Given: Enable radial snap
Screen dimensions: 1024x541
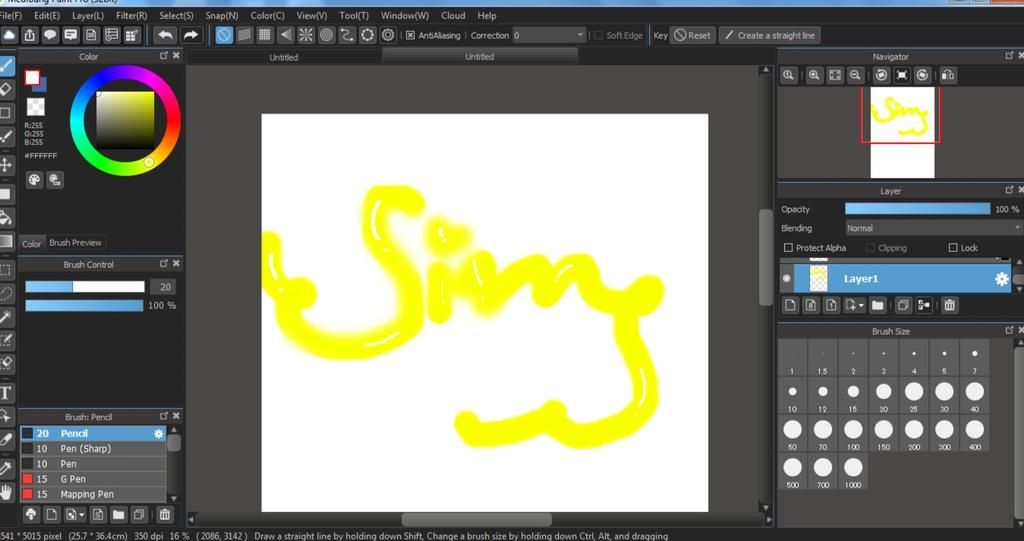Looking at the screenshot, I should click(x=306, y=35).
